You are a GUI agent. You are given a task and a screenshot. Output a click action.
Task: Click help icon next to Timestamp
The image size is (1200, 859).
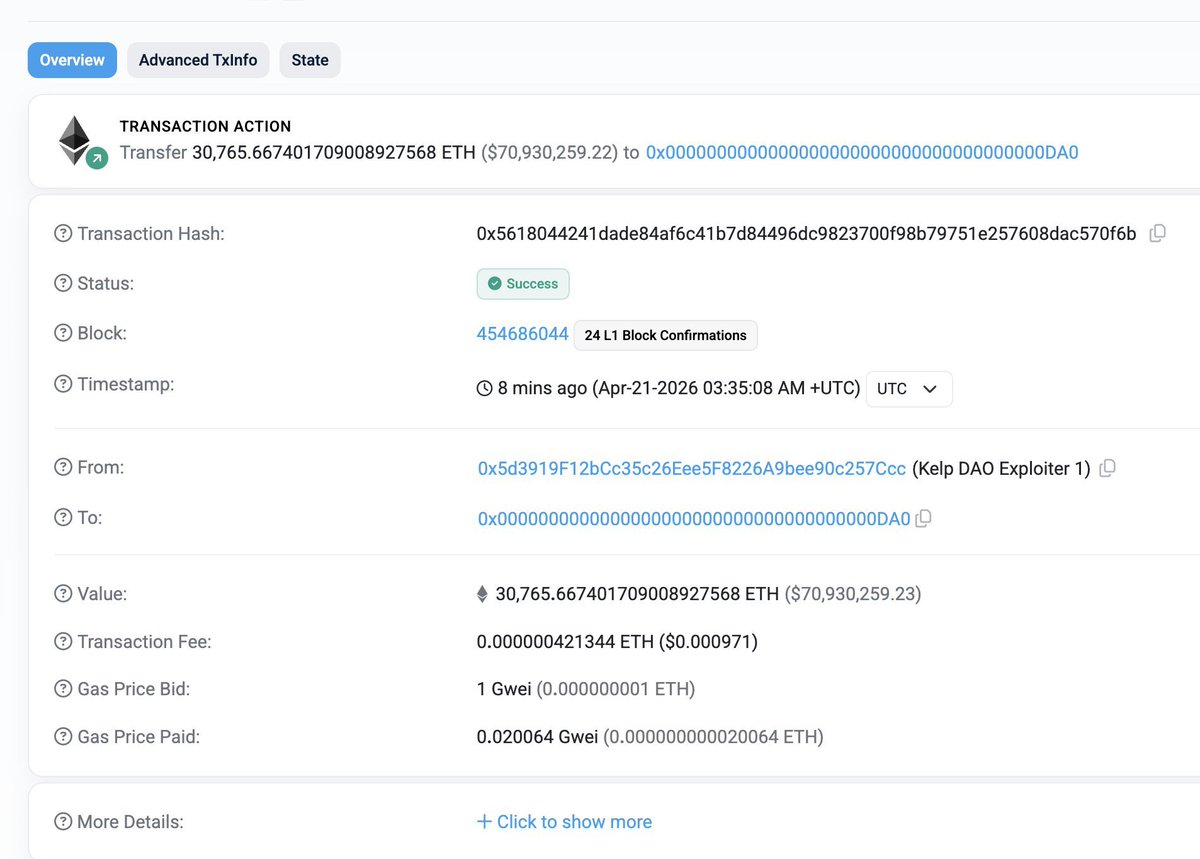(63, 384)
